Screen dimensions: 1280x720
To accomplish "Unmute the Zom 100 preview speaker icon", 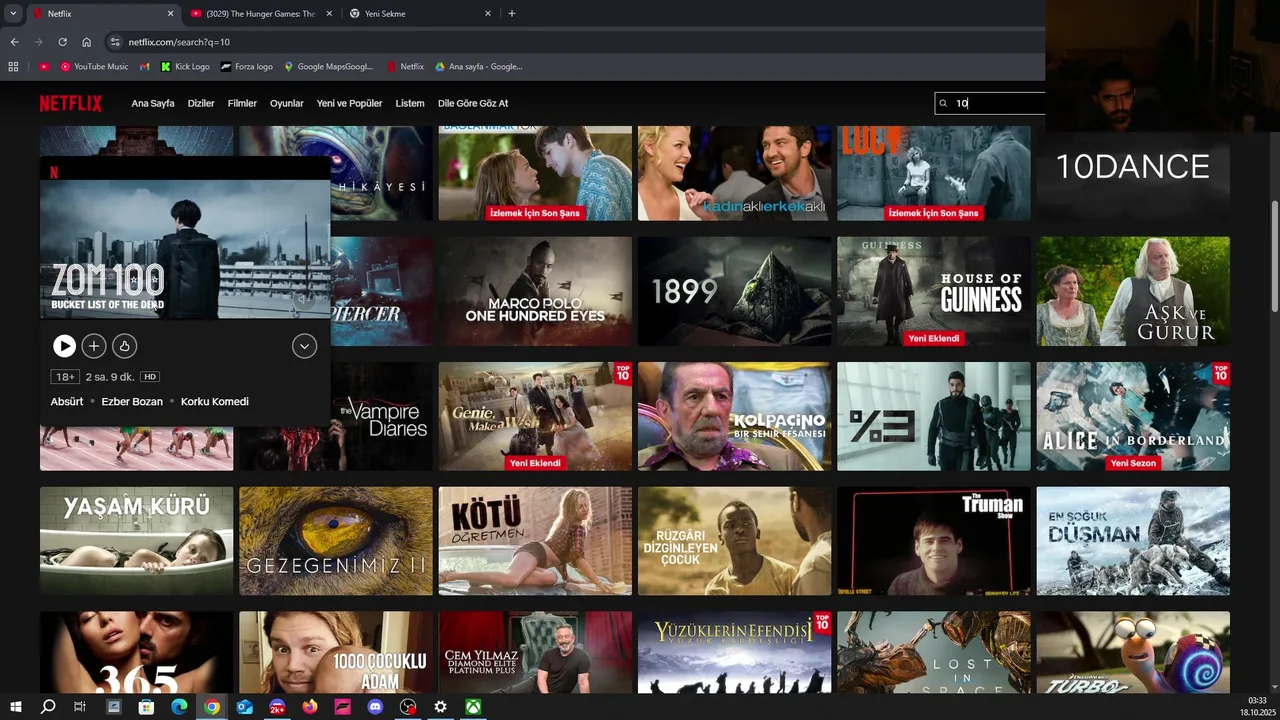I will 303,297.
